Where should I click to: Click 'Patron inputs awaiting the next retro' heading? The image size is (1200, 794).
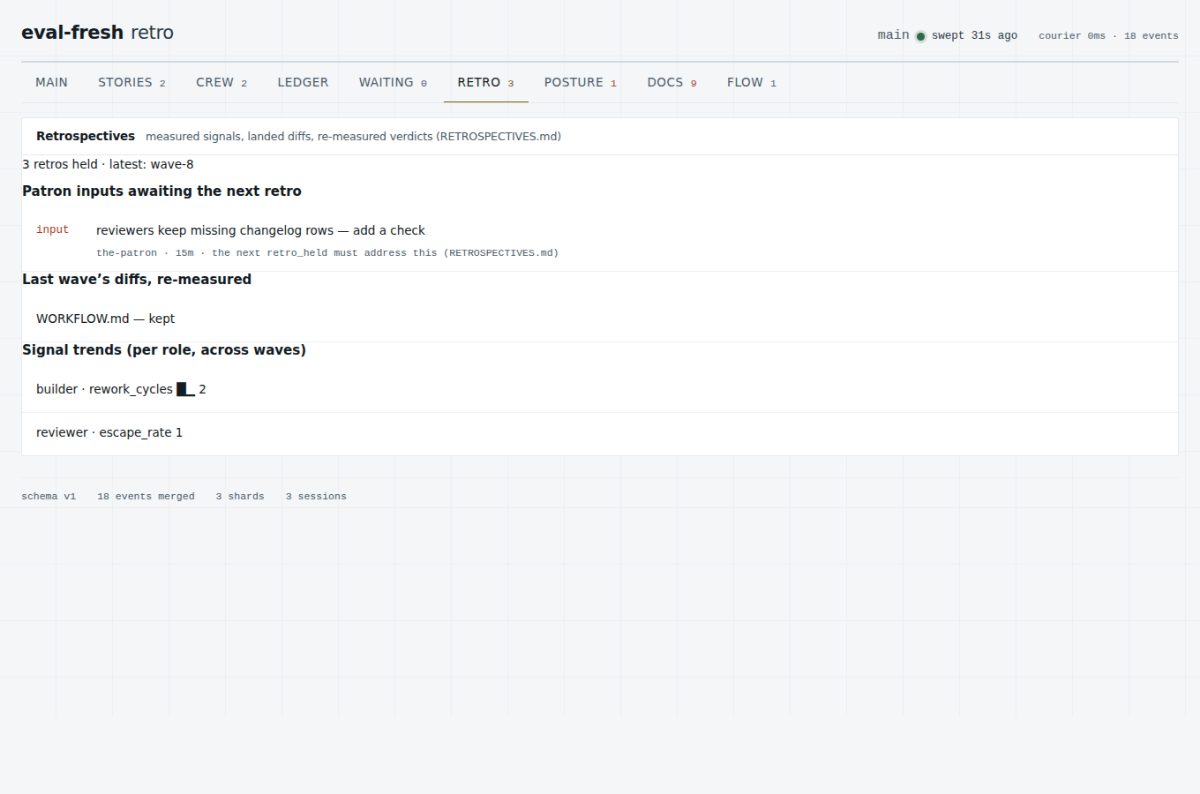(162, 191)
